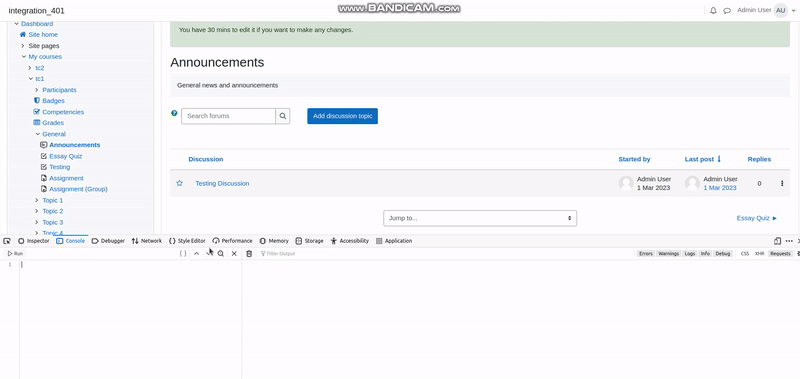
Task: Click the console pretty print braces icon
Action: [x=183, y=254]
